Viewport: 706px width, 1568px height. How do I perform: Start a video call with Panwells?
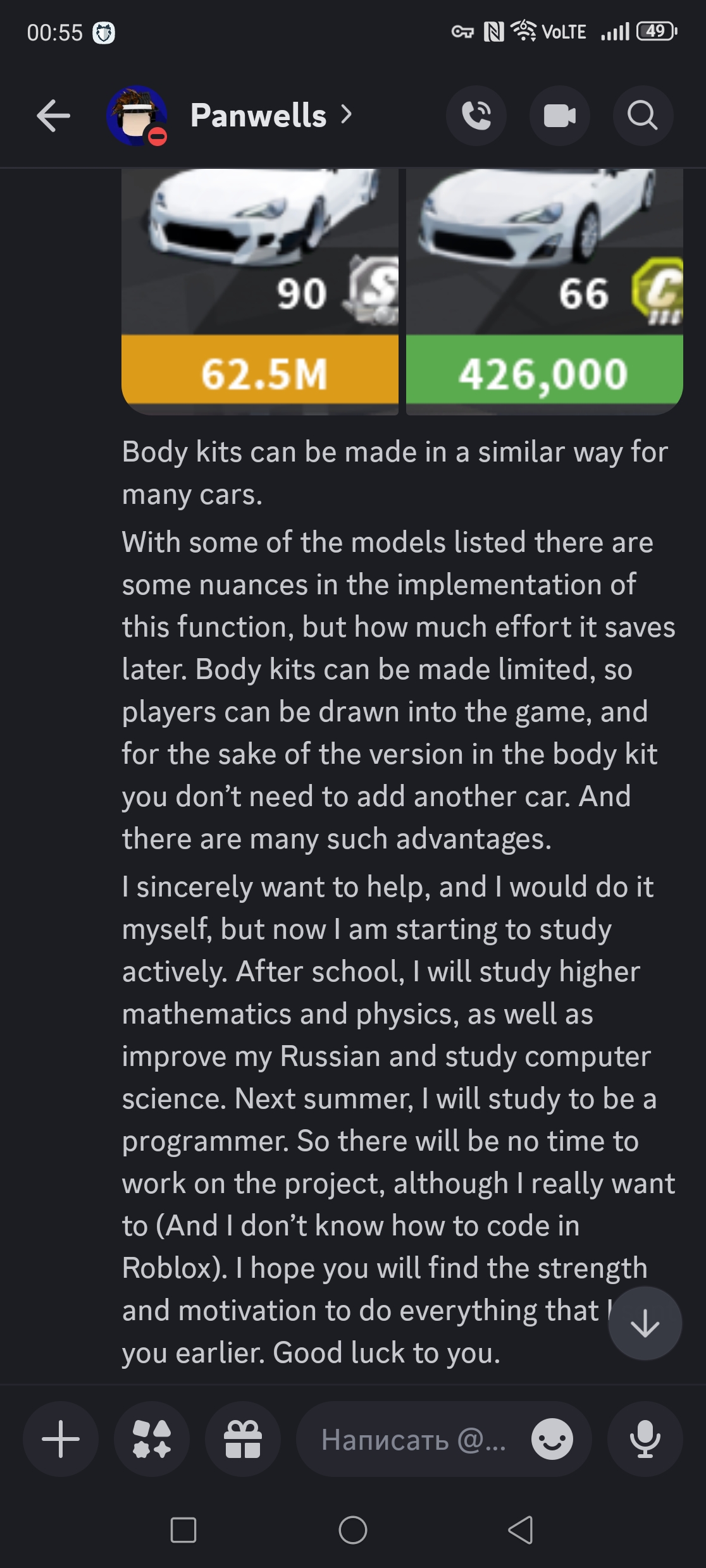point(559,116)
